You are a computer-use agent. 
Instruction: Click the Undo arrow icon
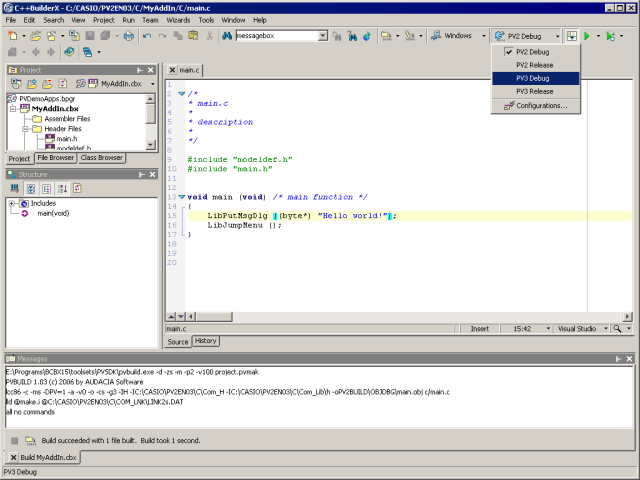pos(147,36)
